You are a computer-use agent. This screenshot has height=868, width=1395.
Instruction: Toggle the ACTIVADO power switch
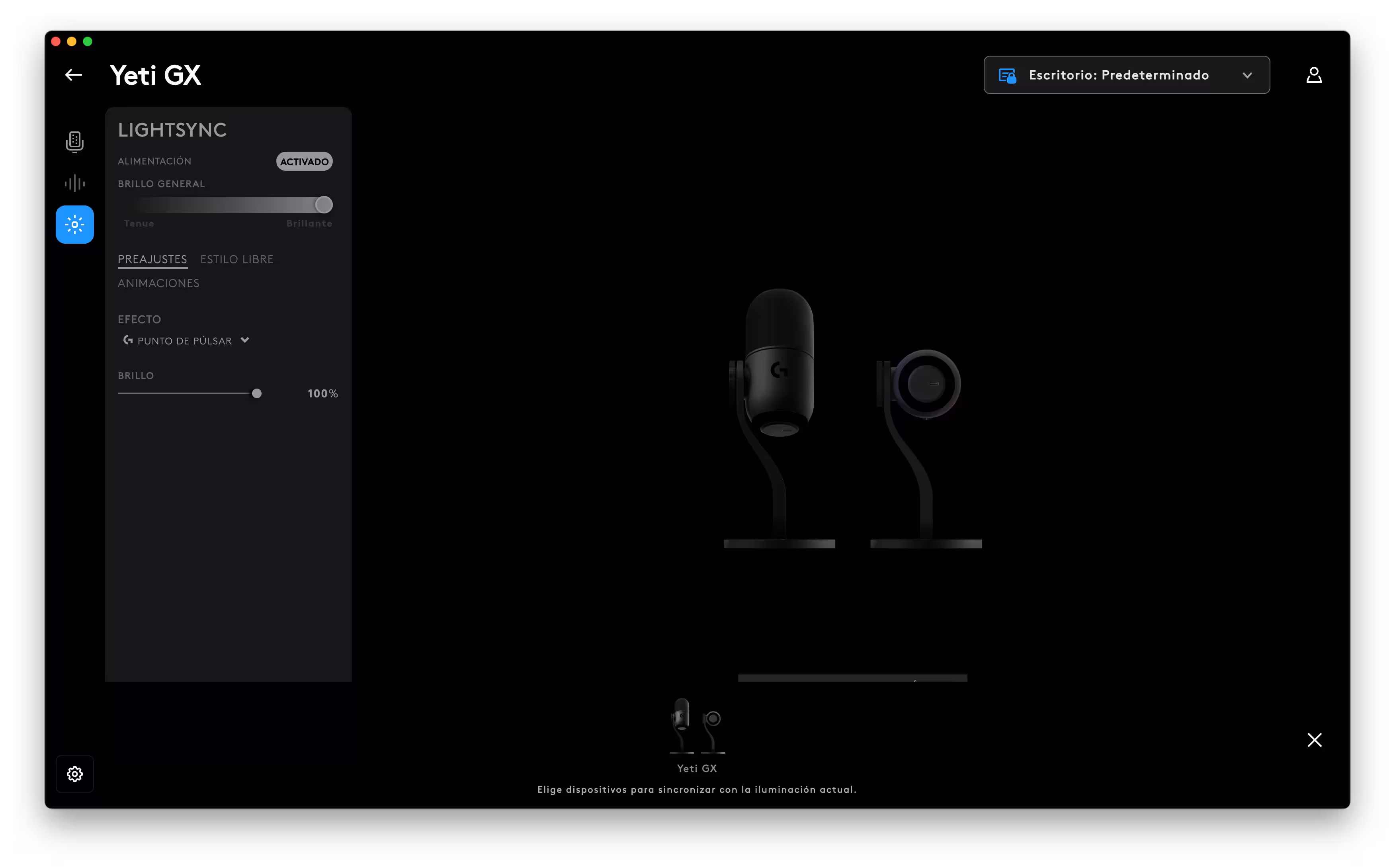pos(304,161)
